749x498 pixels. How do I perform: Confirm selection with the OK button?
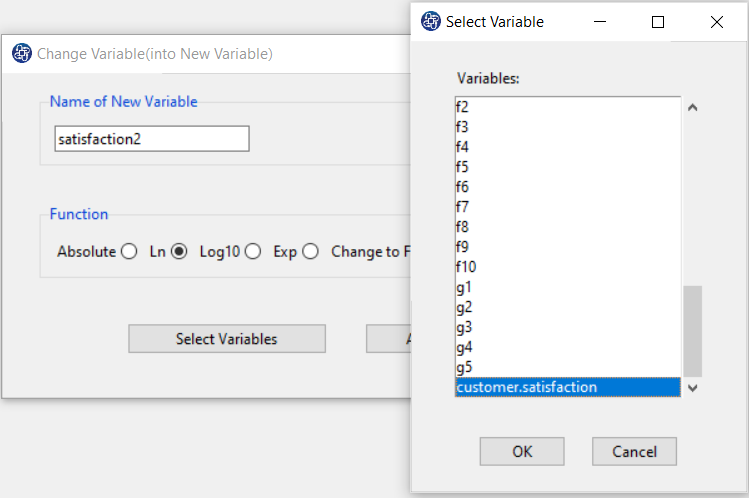[x=521, y=451]
